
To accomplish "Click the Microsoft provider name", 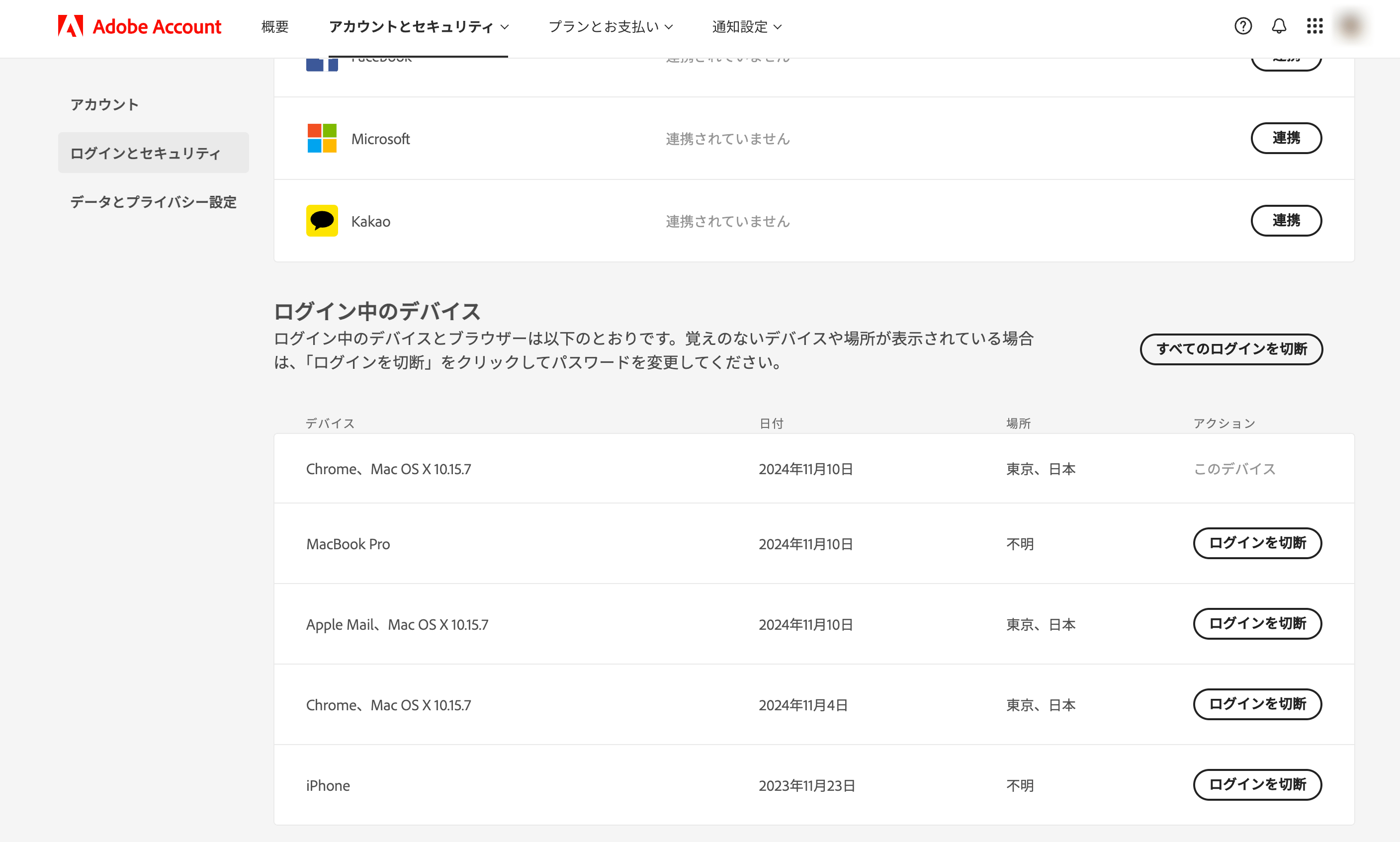I will [380, 139].
